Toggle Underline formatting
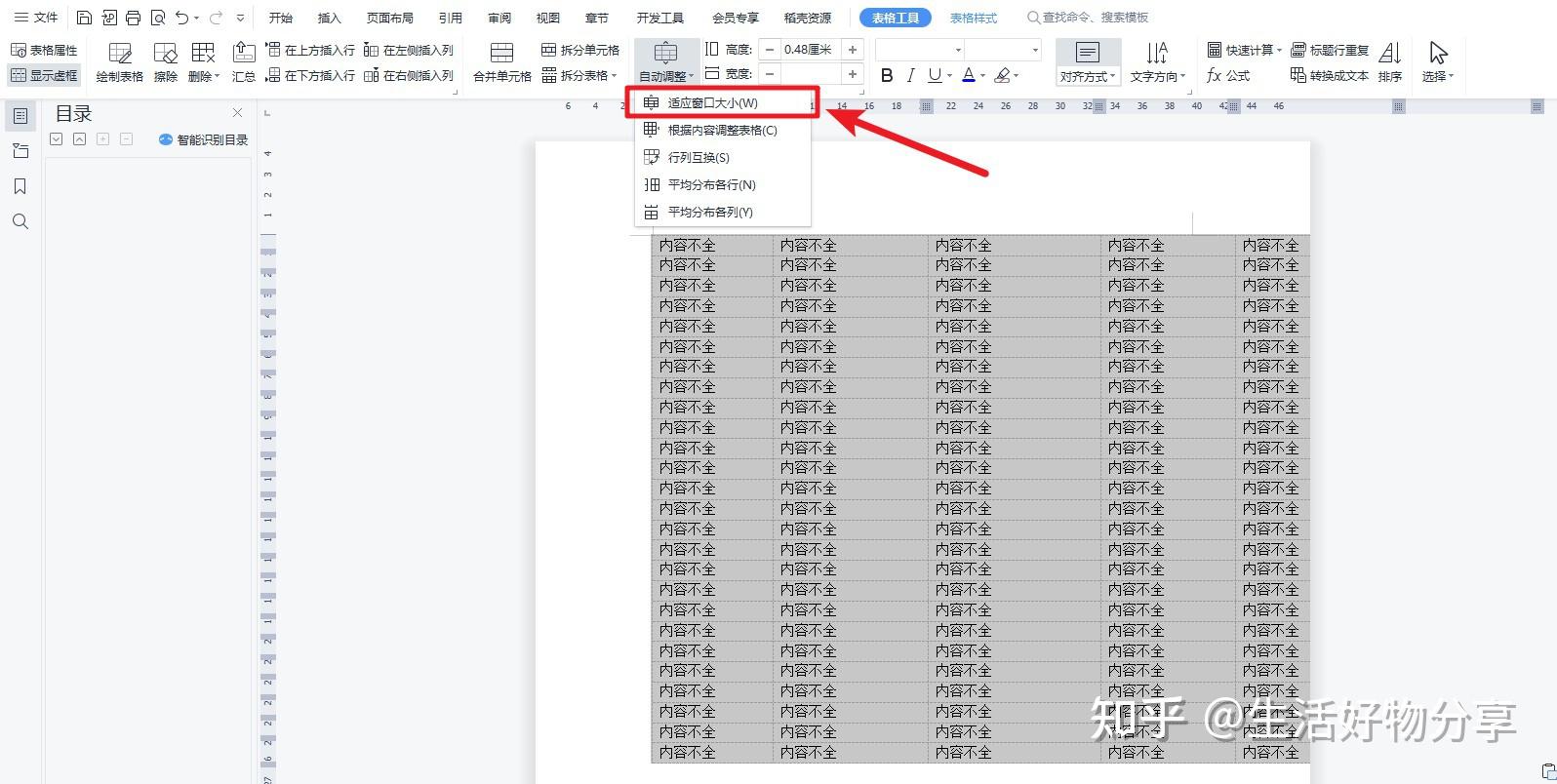The image size is (1557, 784). pyautogui.click(x=935, y=75)
